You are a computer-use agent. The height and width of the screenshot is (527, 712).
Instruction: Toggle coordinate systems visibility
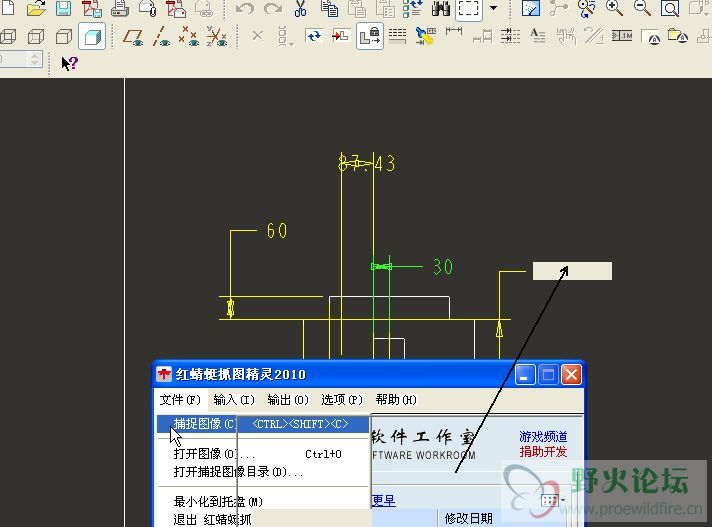click(217, 36)
